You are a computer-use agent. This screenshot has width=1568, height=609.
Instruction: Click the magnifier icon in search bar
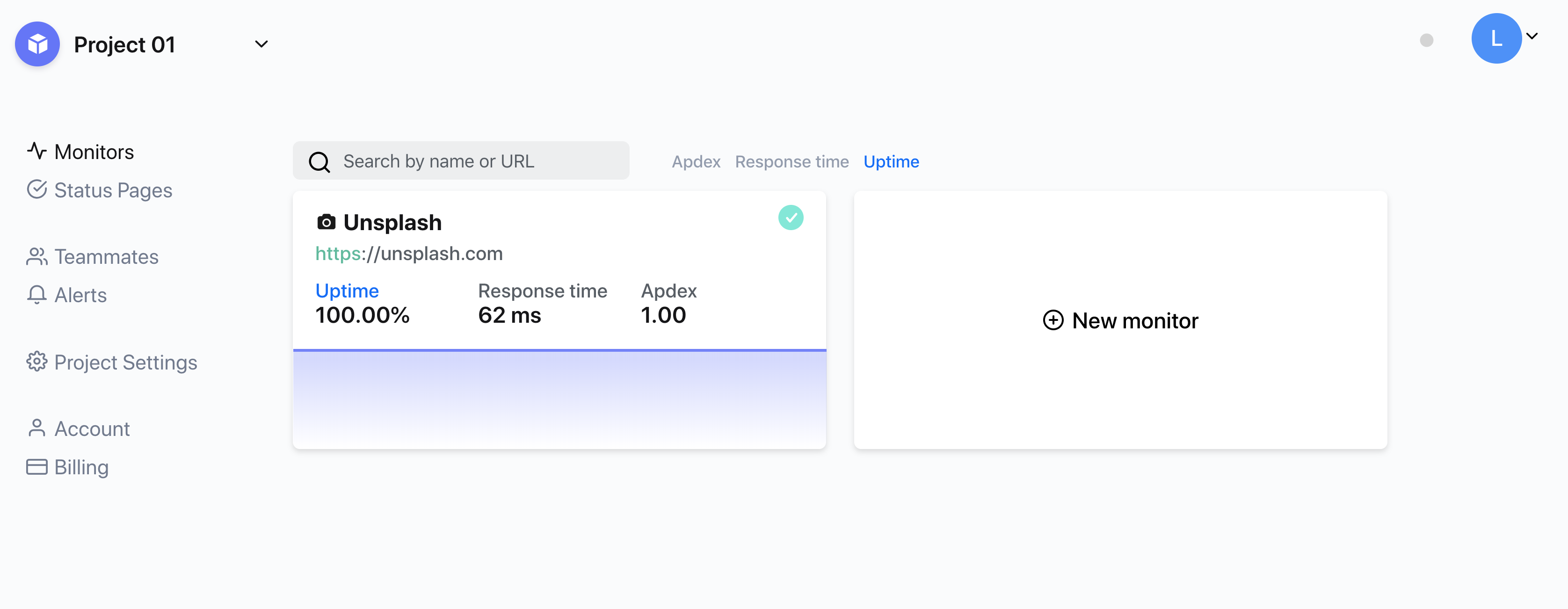[319, 162]
